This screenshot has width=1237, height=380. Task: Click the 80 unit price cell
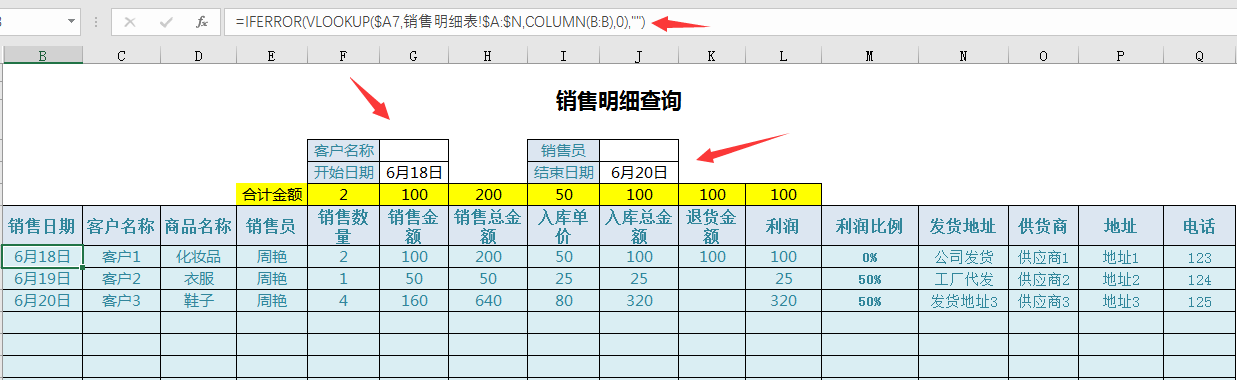pyautogui.click(x=563, y=300)
